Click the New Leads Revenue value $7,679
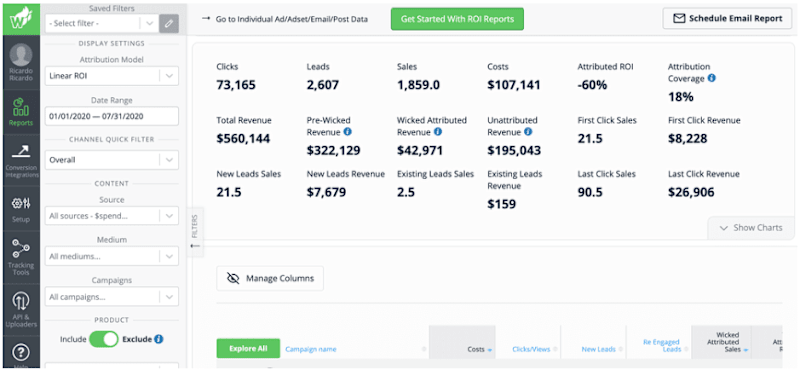Viewport: 800px width, 370px height. click(x=327, y=192)
